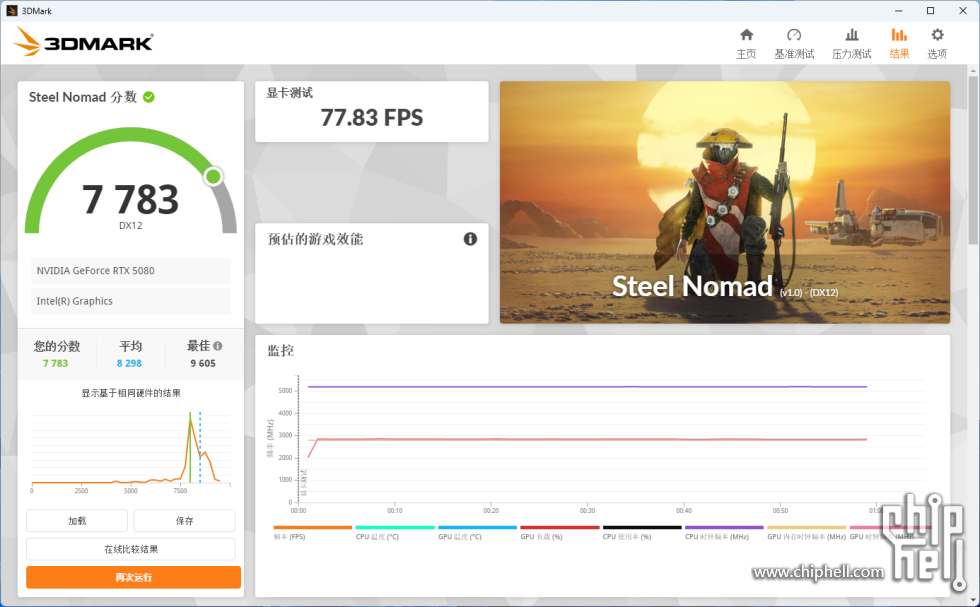Click the 保存 save button
Image resolution: width=980 pixels, height=607 pixels.
(x=184, y=521)
